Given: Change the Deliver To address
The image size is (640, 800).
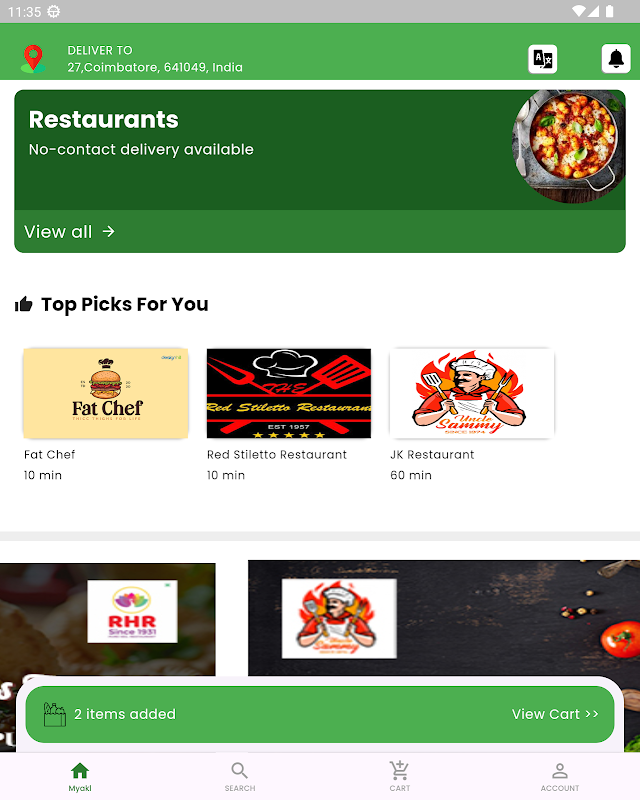Looking at the screenshot, I should coord(155,59).
